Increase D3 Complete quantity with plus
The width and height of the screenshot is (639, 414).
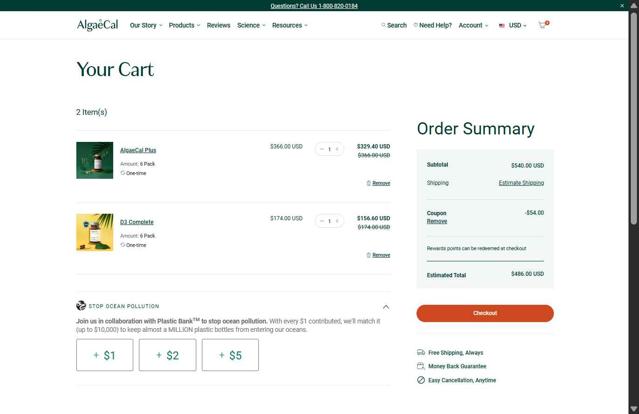pyautogui.click(x=337, y=221)
